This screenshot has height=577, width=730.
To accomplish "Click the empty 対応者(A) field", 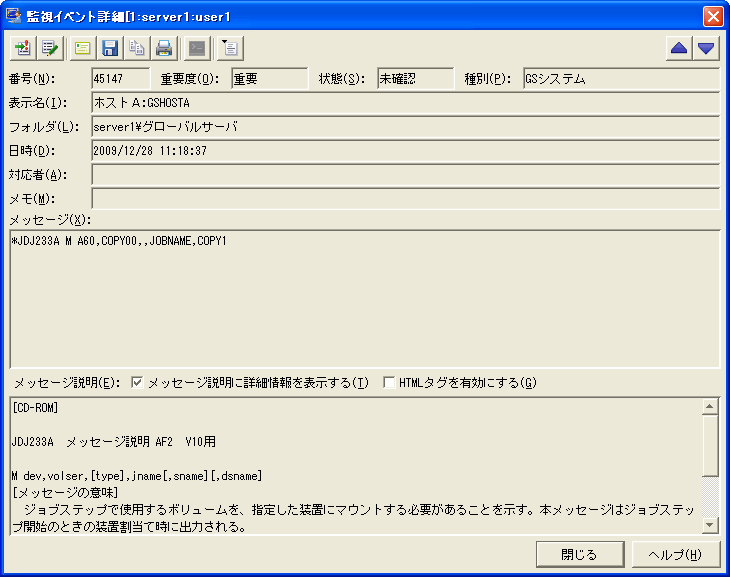I will pos(406,175).
